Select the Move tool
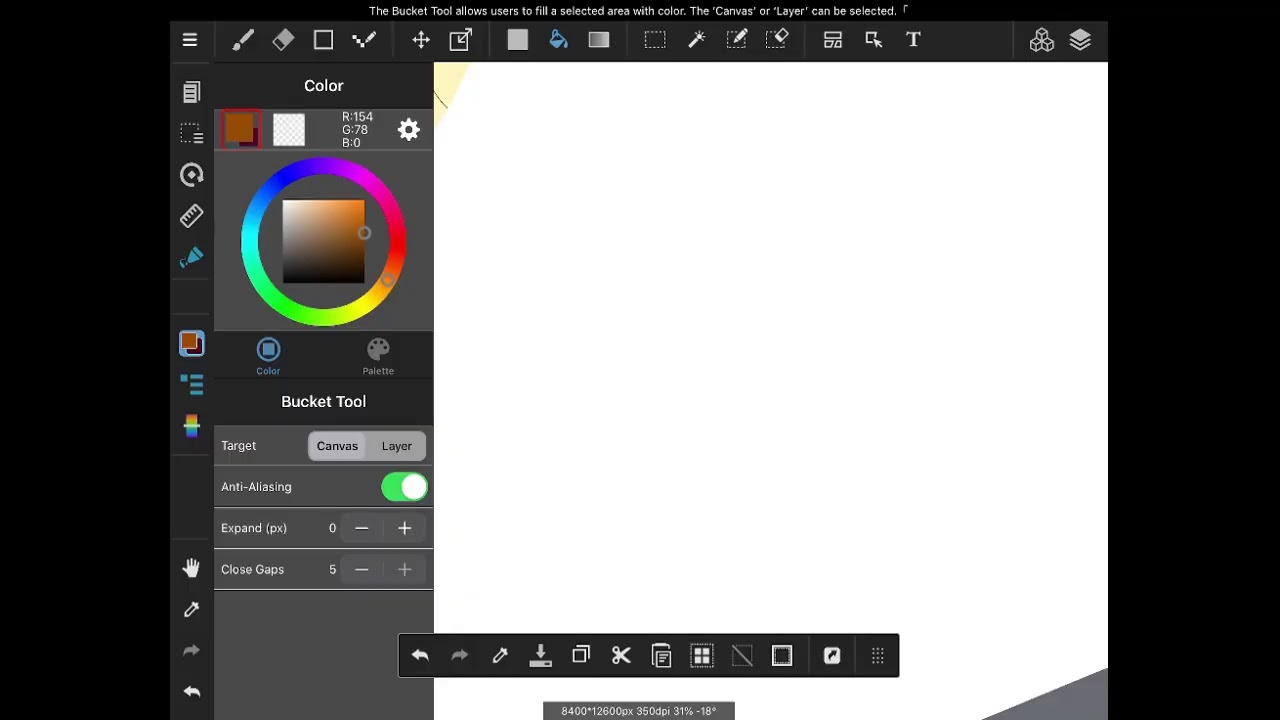The image size is (1280, 720). point(421,40)
